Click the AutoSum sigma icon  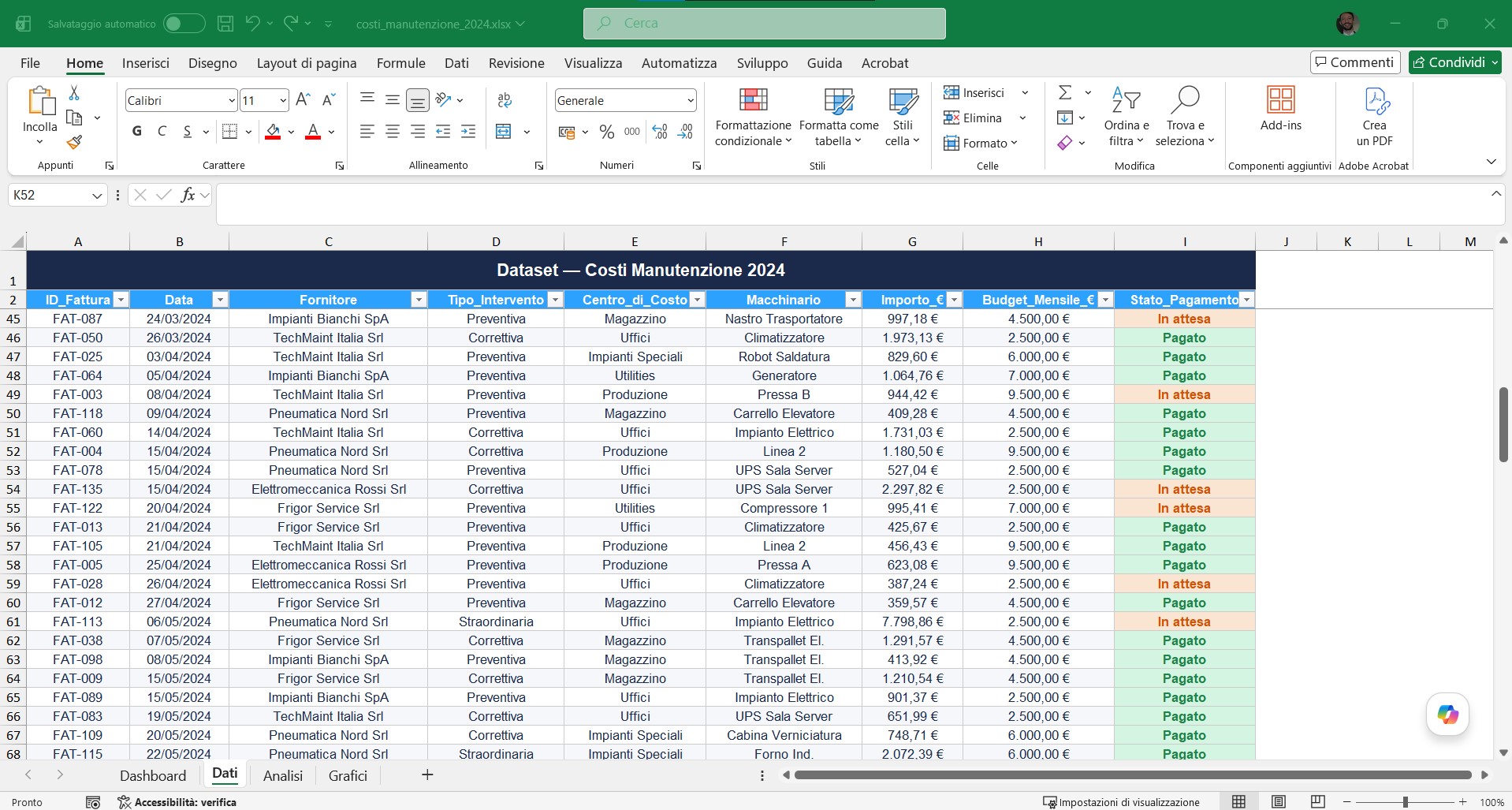pyautogui.click(x=1065, y=92)
